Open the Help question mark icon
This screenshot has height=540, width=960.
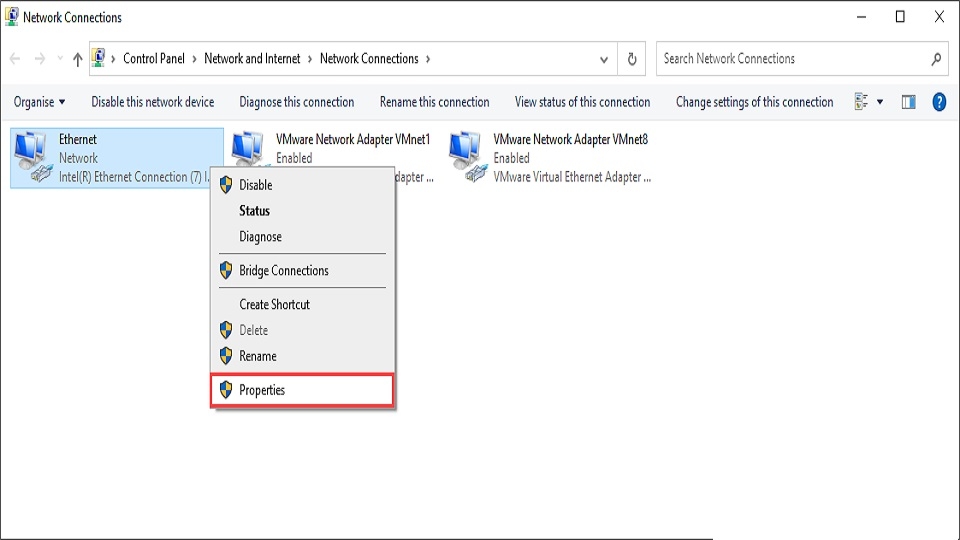939,102
